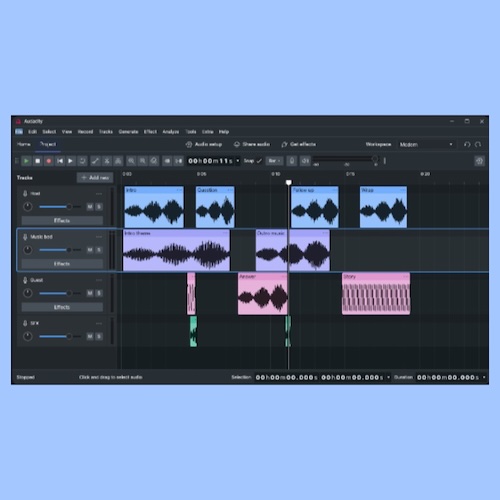Toggle the Snap checkmark
The image size is (500, 500).
point(259,161)
